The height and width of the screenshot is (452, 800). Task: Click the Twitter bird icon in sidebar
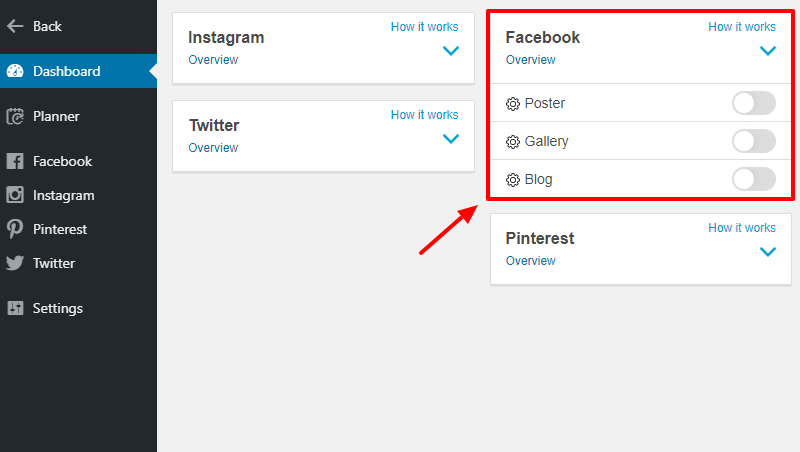(x=15, y=263)
